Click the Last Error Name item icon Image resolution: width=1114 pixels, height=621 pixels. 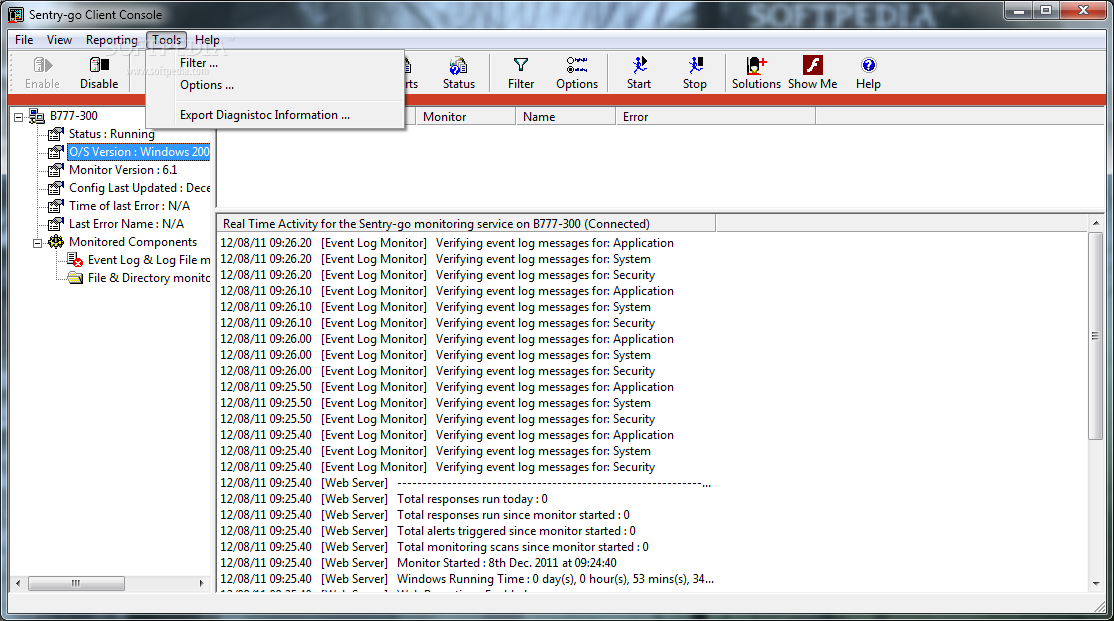click(55, 224)
